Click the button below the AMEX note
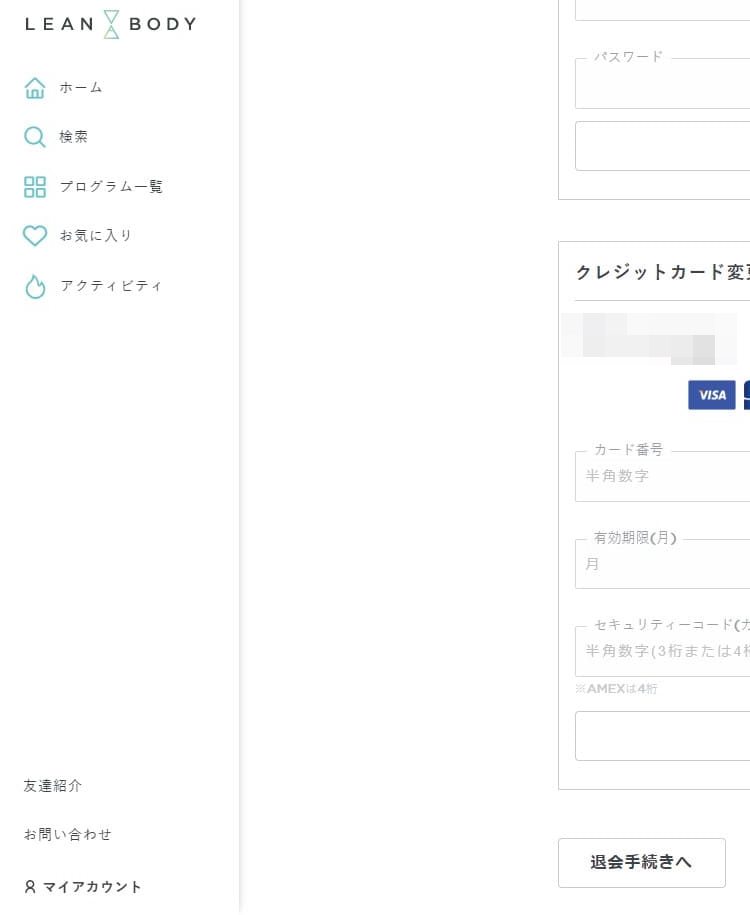The image size is (750, 915). pyautogui.click(x=662, y=736)
